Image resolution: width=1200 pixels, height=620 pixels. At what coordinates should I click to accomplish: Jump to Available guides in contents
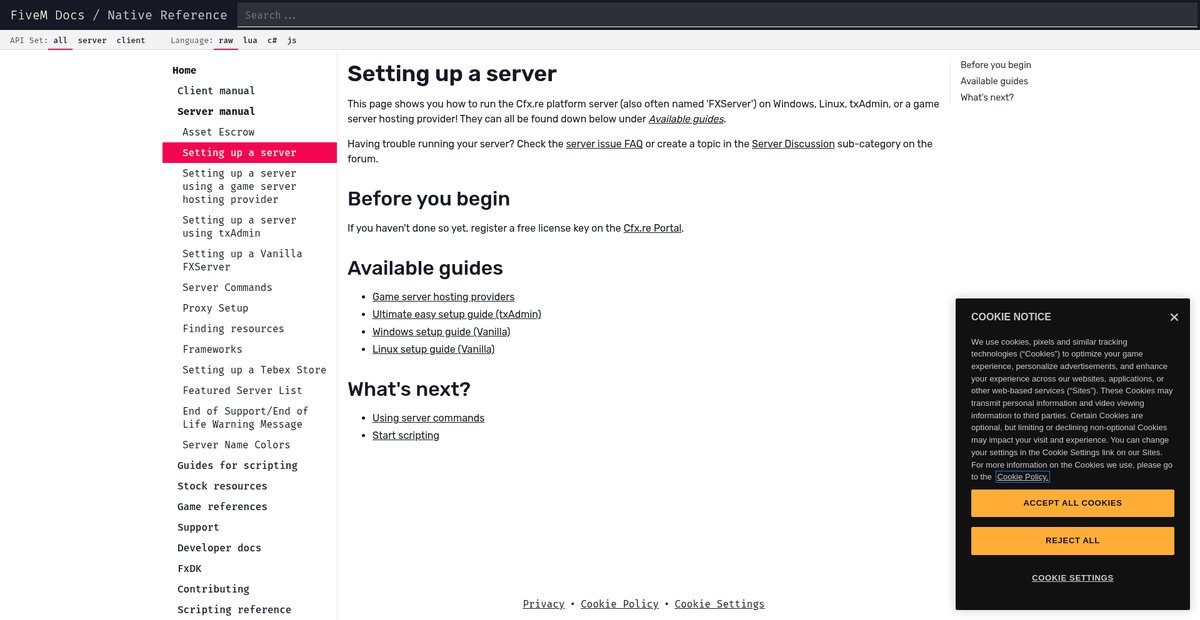pyautogui.click(x=994, y=81)
